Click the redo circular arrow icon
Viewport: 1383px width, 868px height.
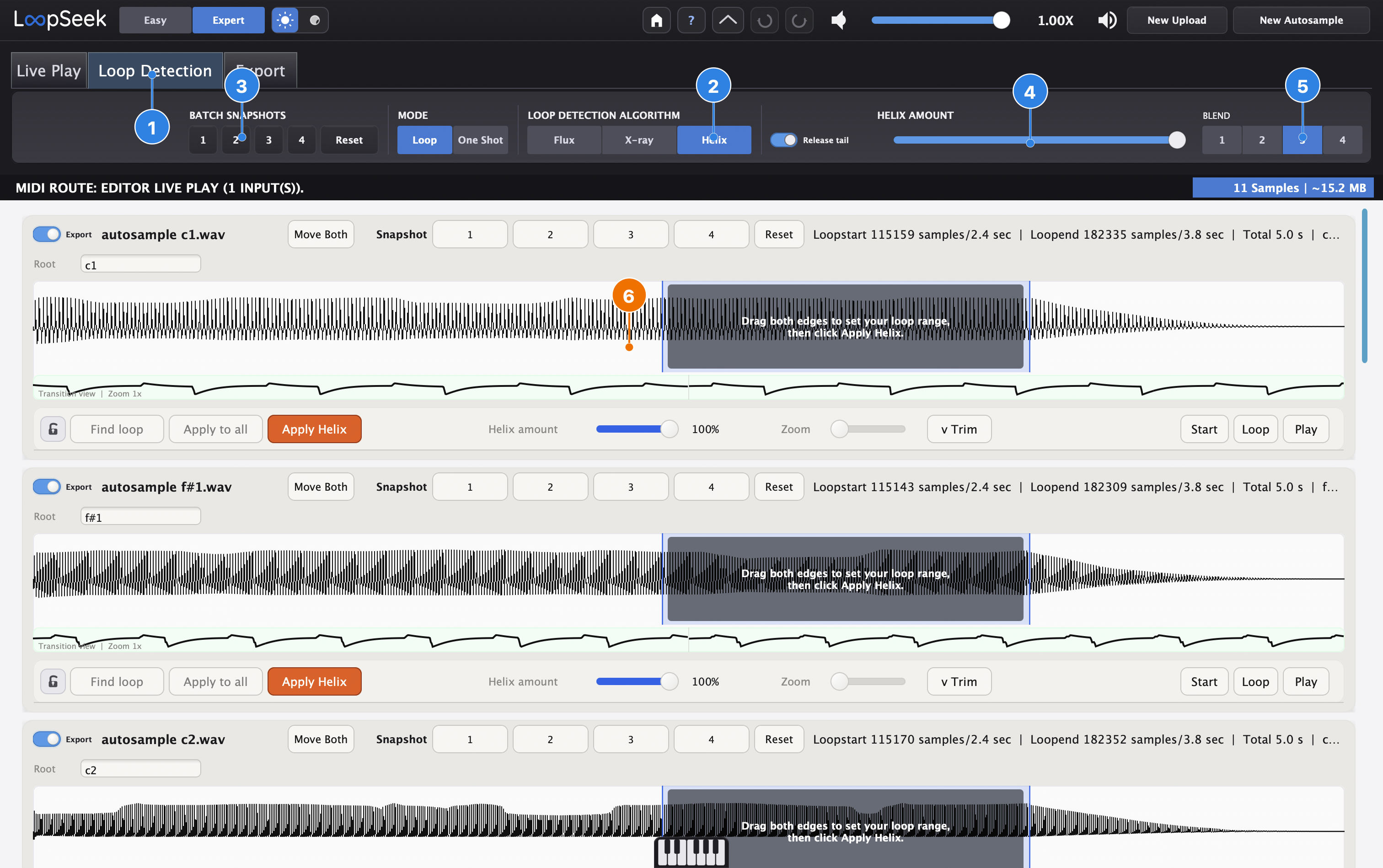point(799,20)
